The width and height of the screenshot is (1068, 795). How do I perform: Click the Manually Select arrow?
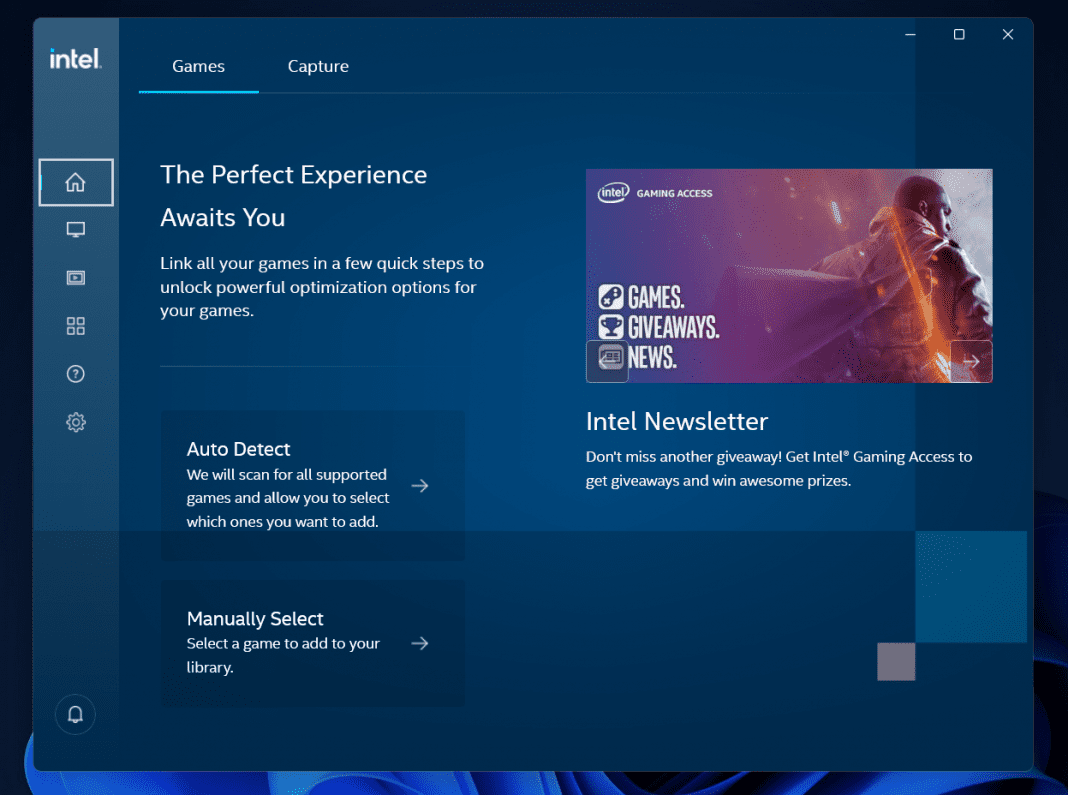click(419, 643)
